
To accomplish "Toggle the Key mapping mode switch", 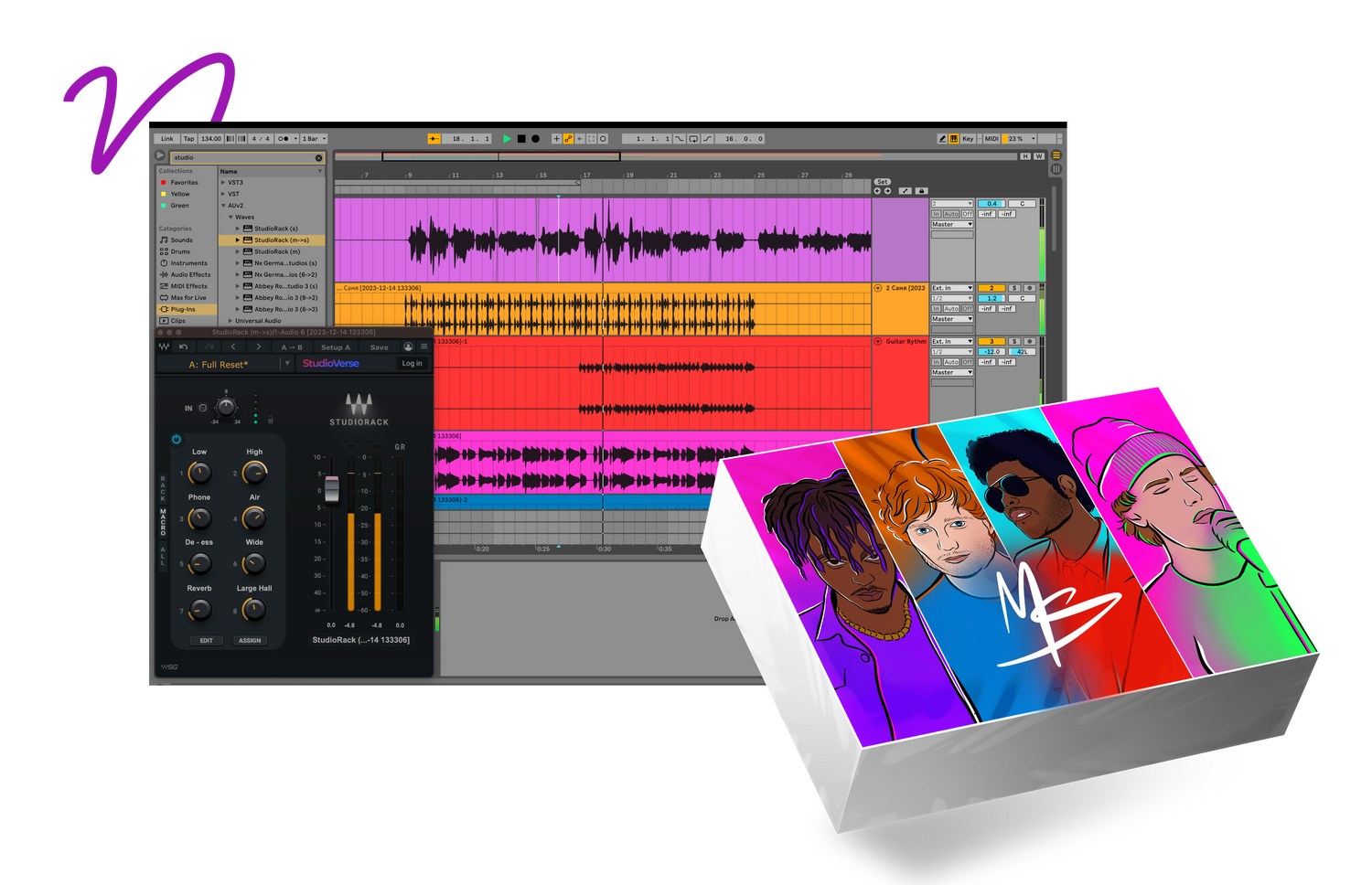I will click(967, 139).
